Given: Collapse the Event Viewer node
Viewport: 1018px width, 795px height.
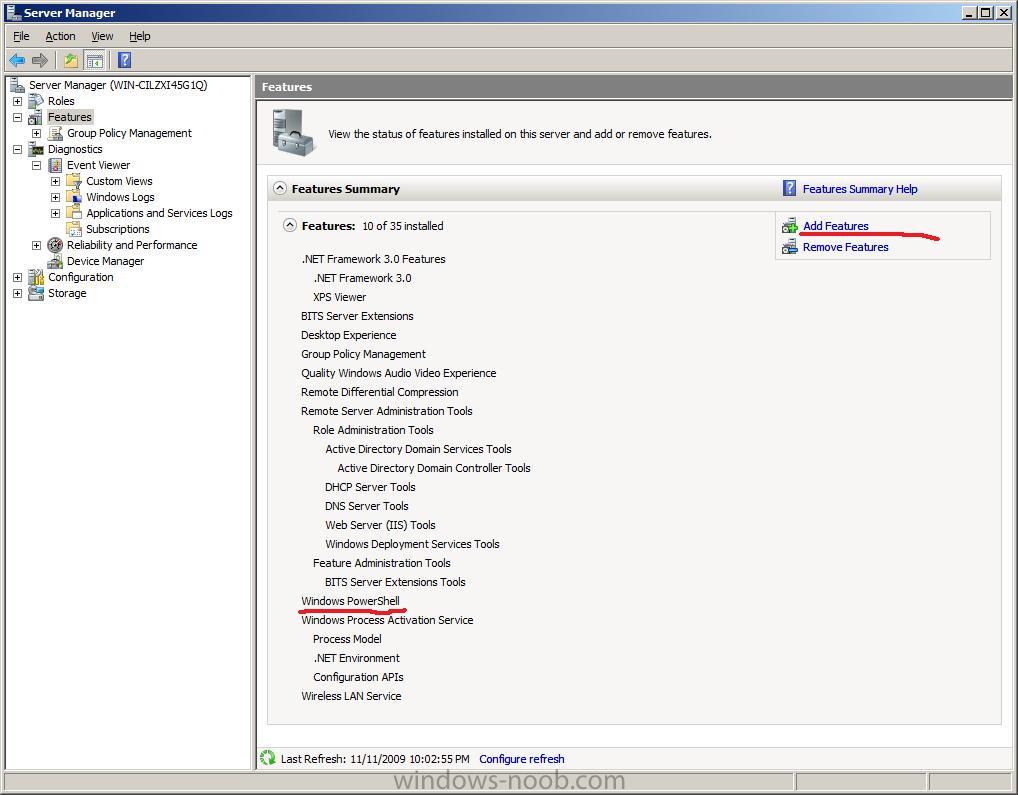Looking at the screenshot, I should pos(36,165).
